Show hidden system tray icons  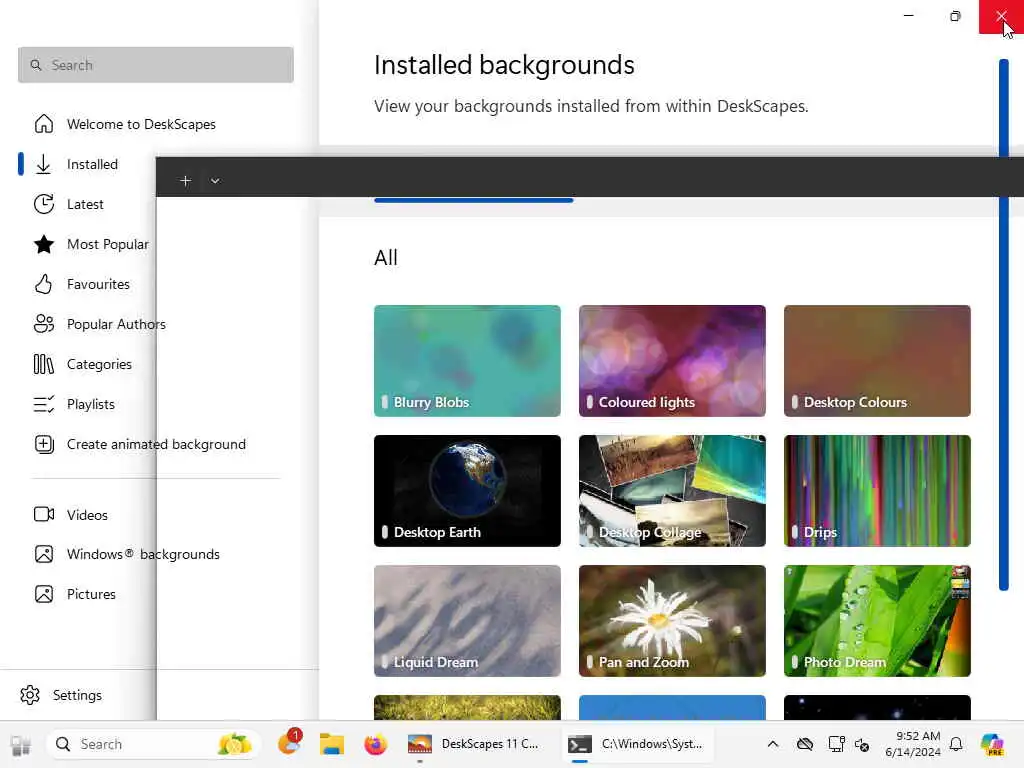tap(773, 744)
